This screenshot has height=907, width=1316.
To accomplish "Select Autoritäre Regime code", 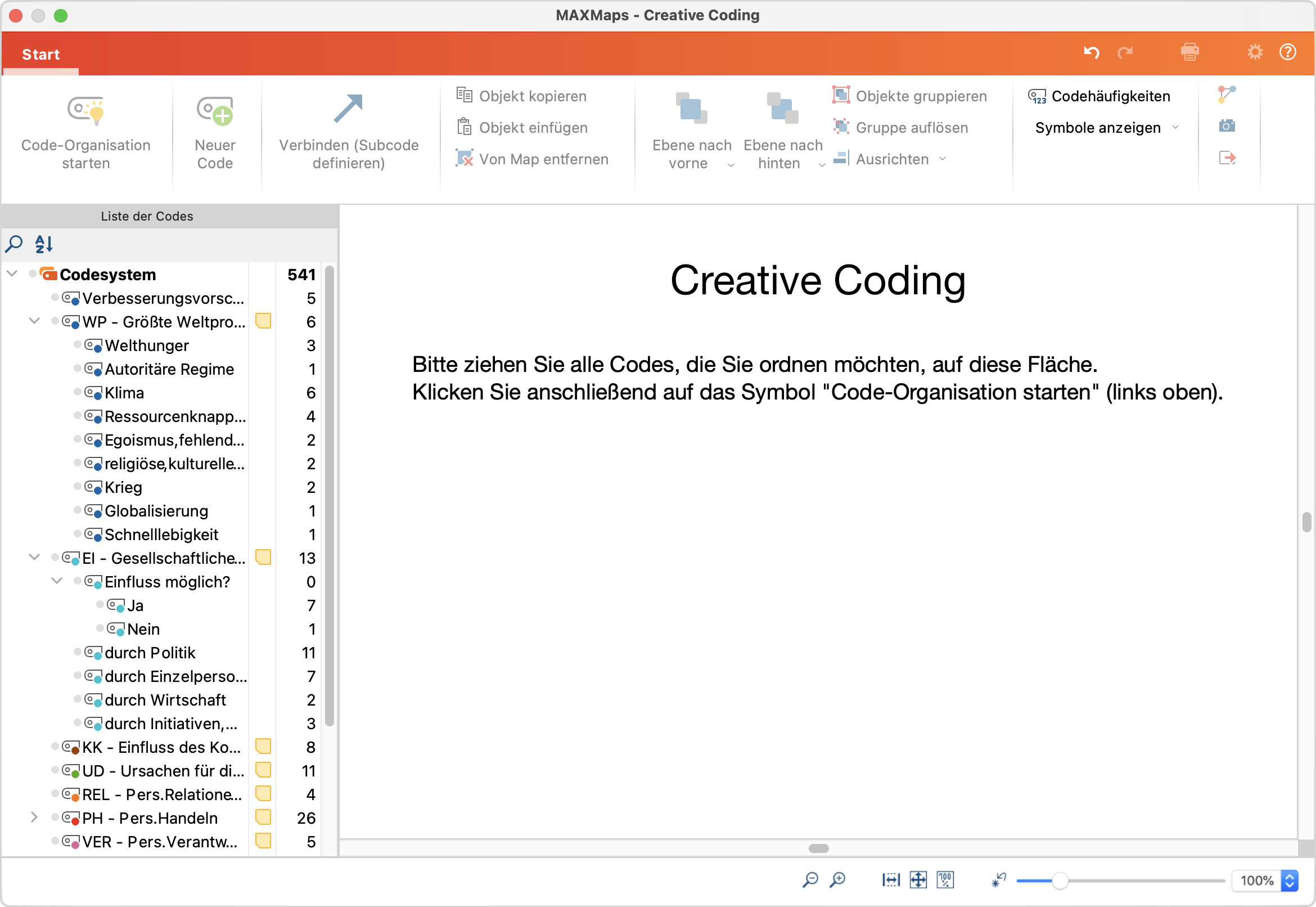I will pyautogui.click(x=169, y=370).
